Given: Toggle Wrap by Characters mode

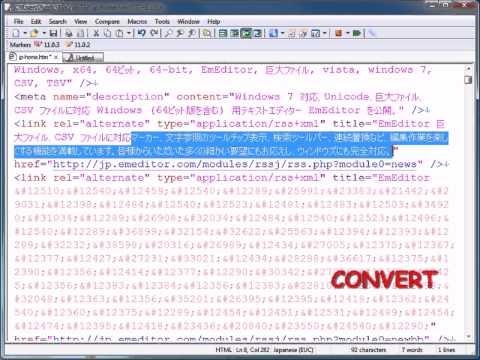Looking at the screenshot, I should coord(235,33).
